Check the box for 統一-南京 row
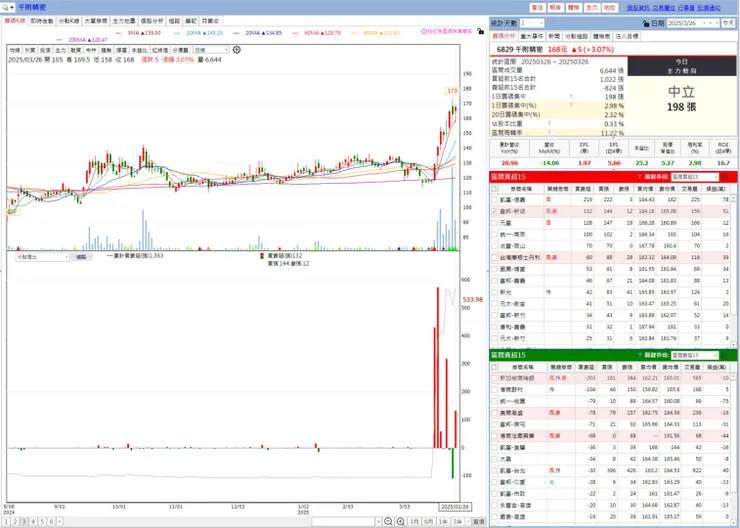The image size is (740, 528). 494,235
